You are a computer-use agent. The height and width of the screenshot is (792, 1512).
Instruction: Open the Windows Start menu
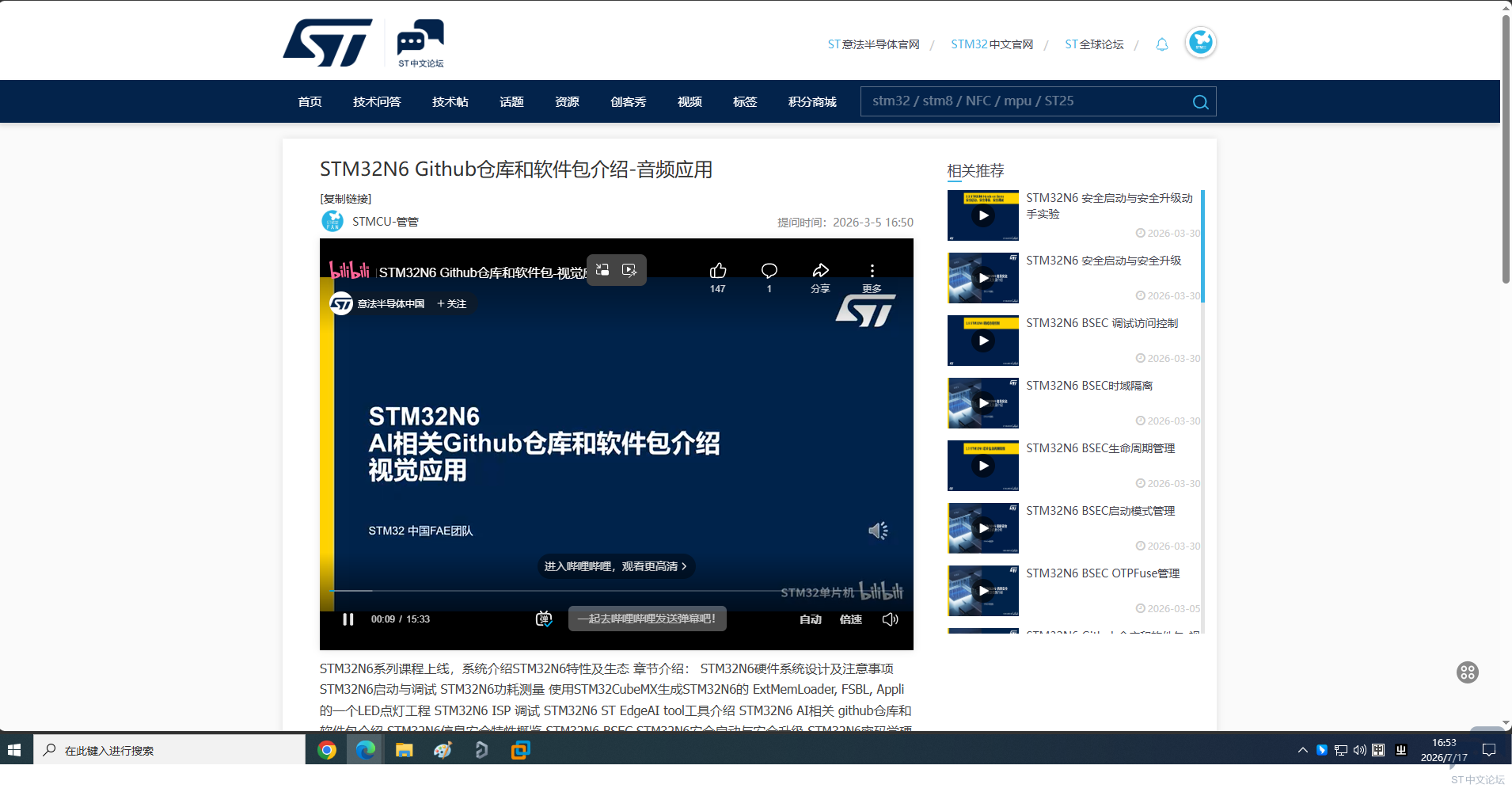coord(14,750)
